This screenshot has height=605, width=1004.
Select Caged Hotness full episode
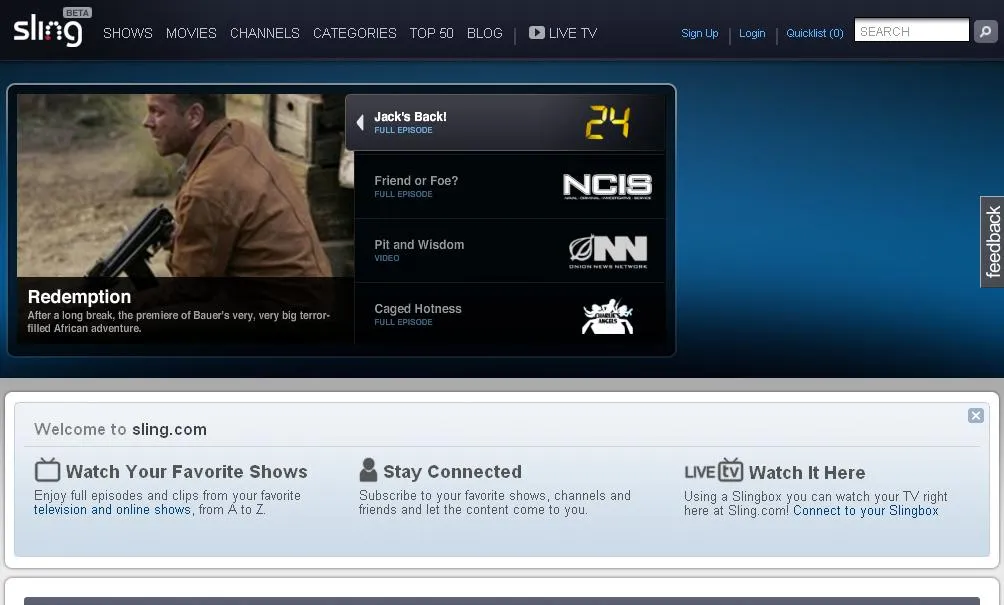tap(510, 314)
